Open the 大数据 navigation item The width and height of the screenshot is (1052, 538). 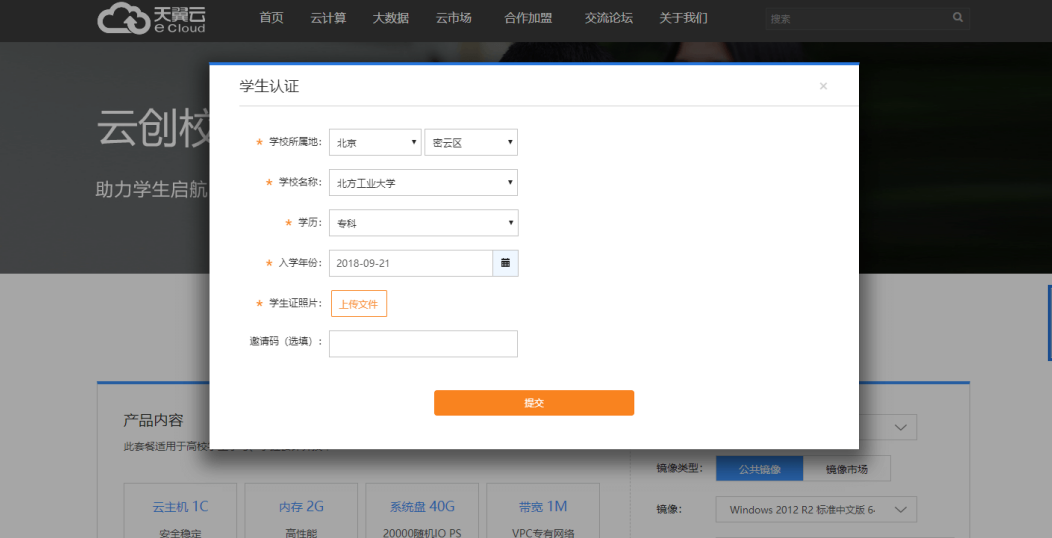click(390, 18)
